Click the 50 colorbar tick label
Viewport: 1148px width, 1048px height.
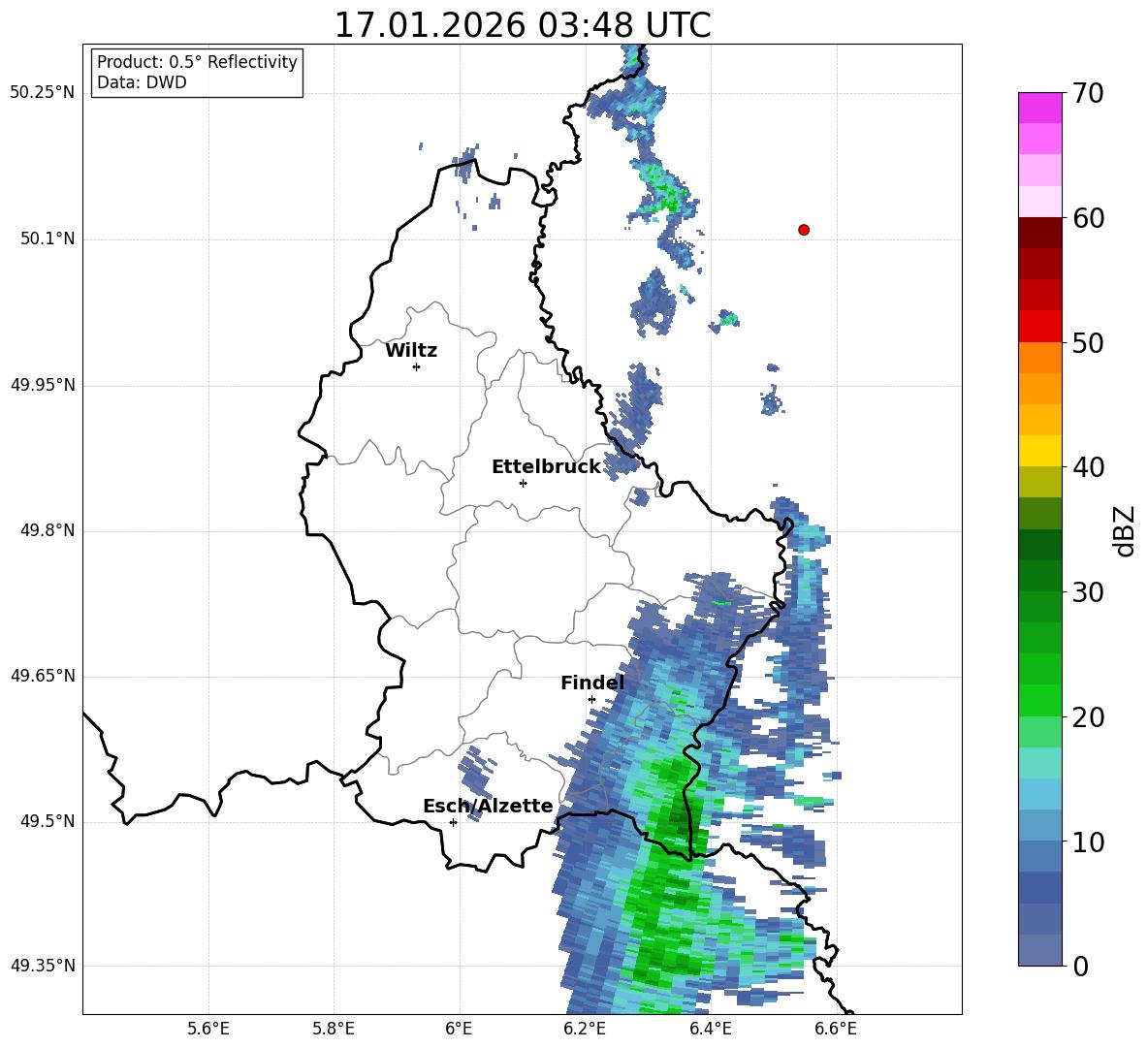(x=1088, y=343)
